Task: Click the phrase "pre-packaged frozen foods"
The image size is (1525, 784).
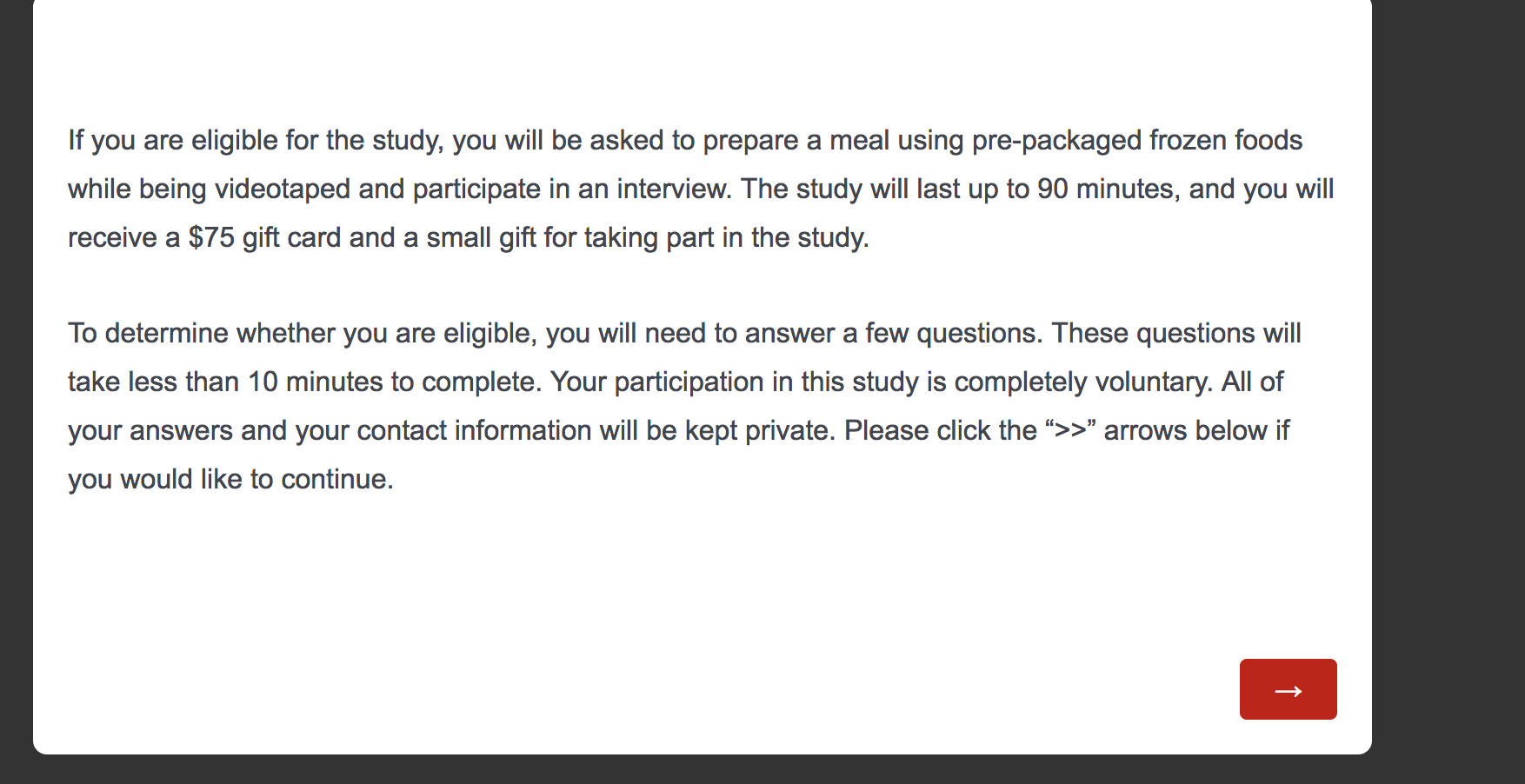Action: 1136,140
